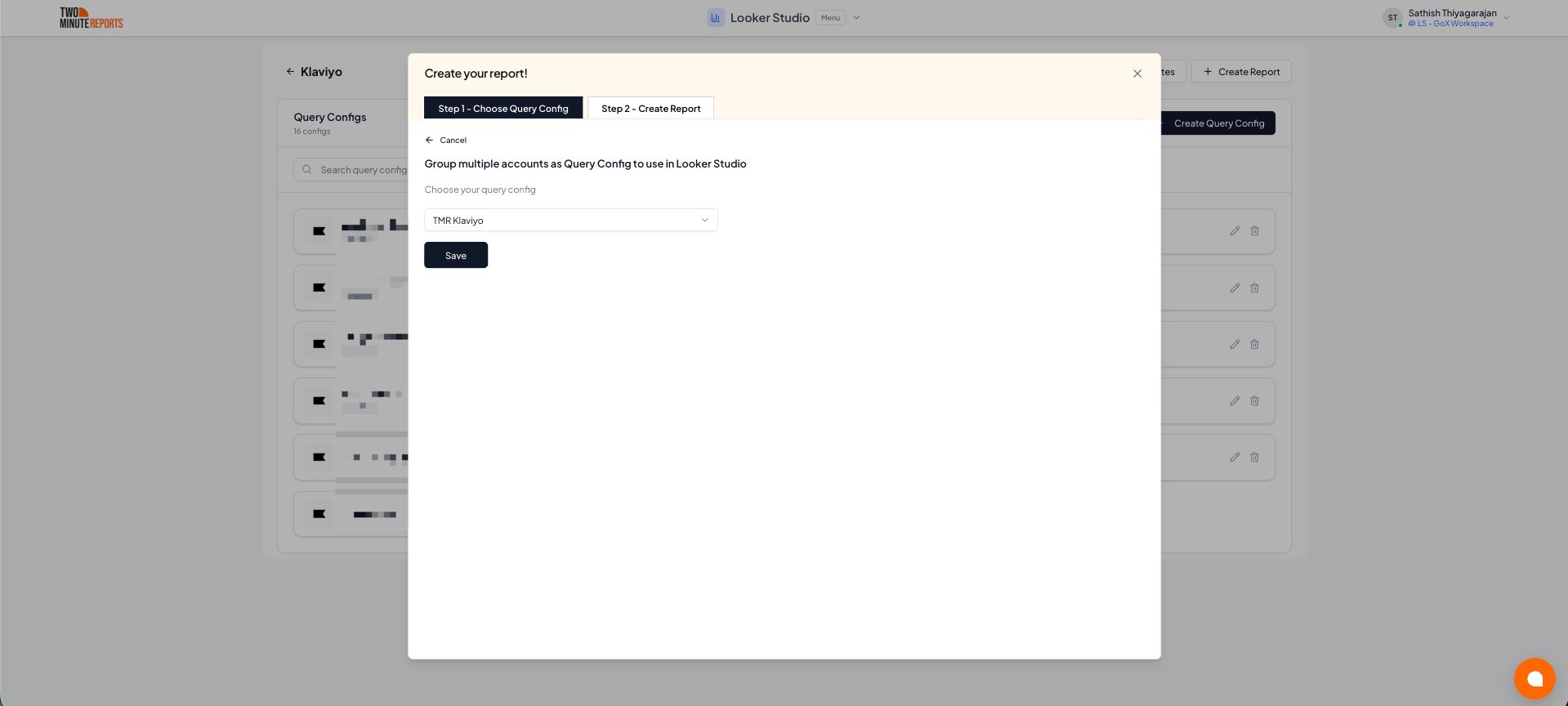
Task: Switch to Step 1 - Choose Query Config tab
Action: coord(503,108)
